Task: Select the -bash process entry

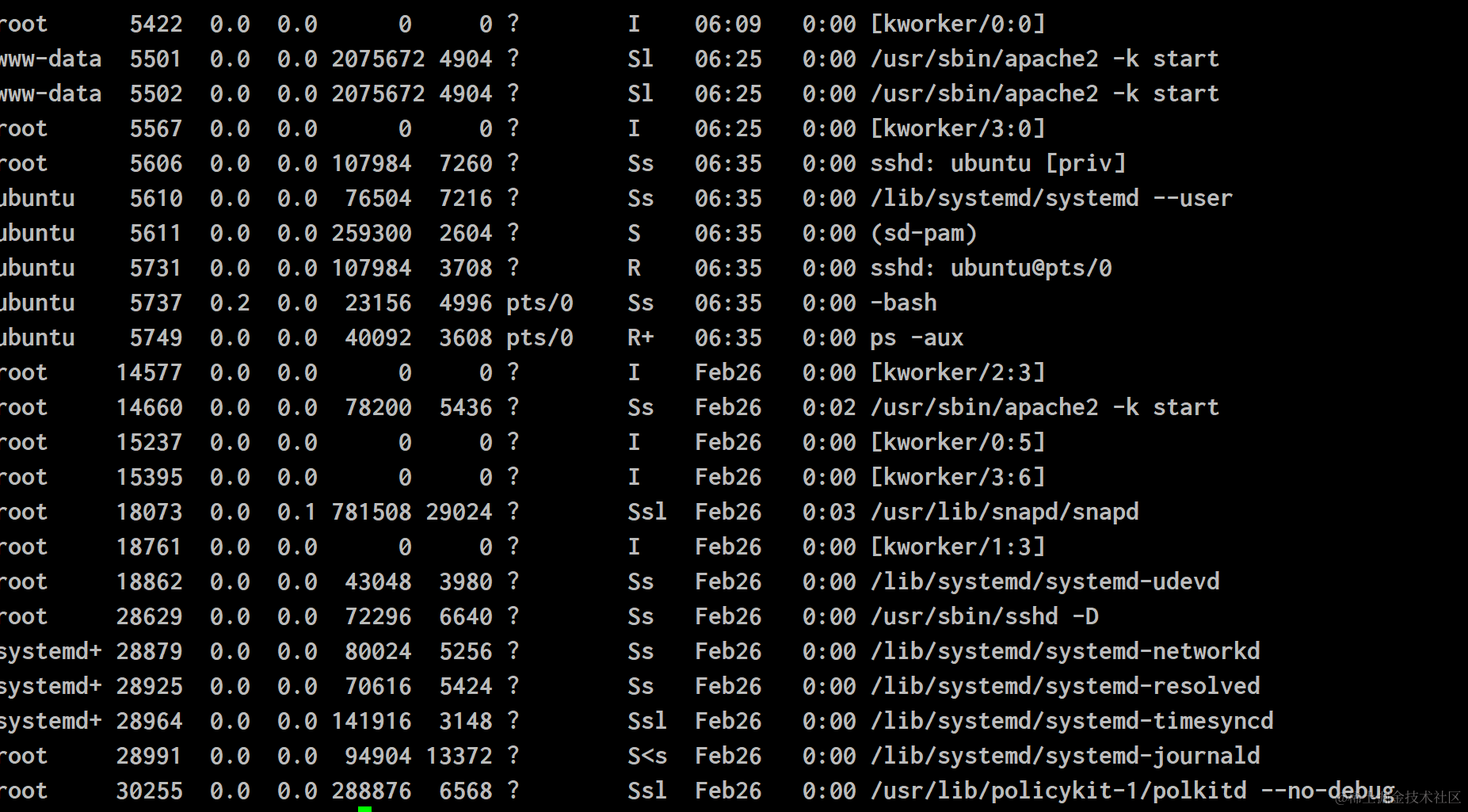Action: (x=904, y=303)
